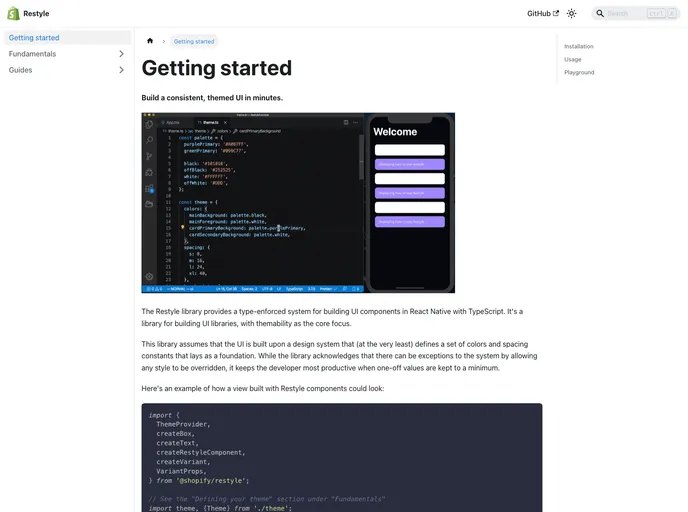Screen dimensions: 688x512
Task: Click the 'Build a consistent, themed UI in minutes.' text
Action: click(x=212, y=98)
